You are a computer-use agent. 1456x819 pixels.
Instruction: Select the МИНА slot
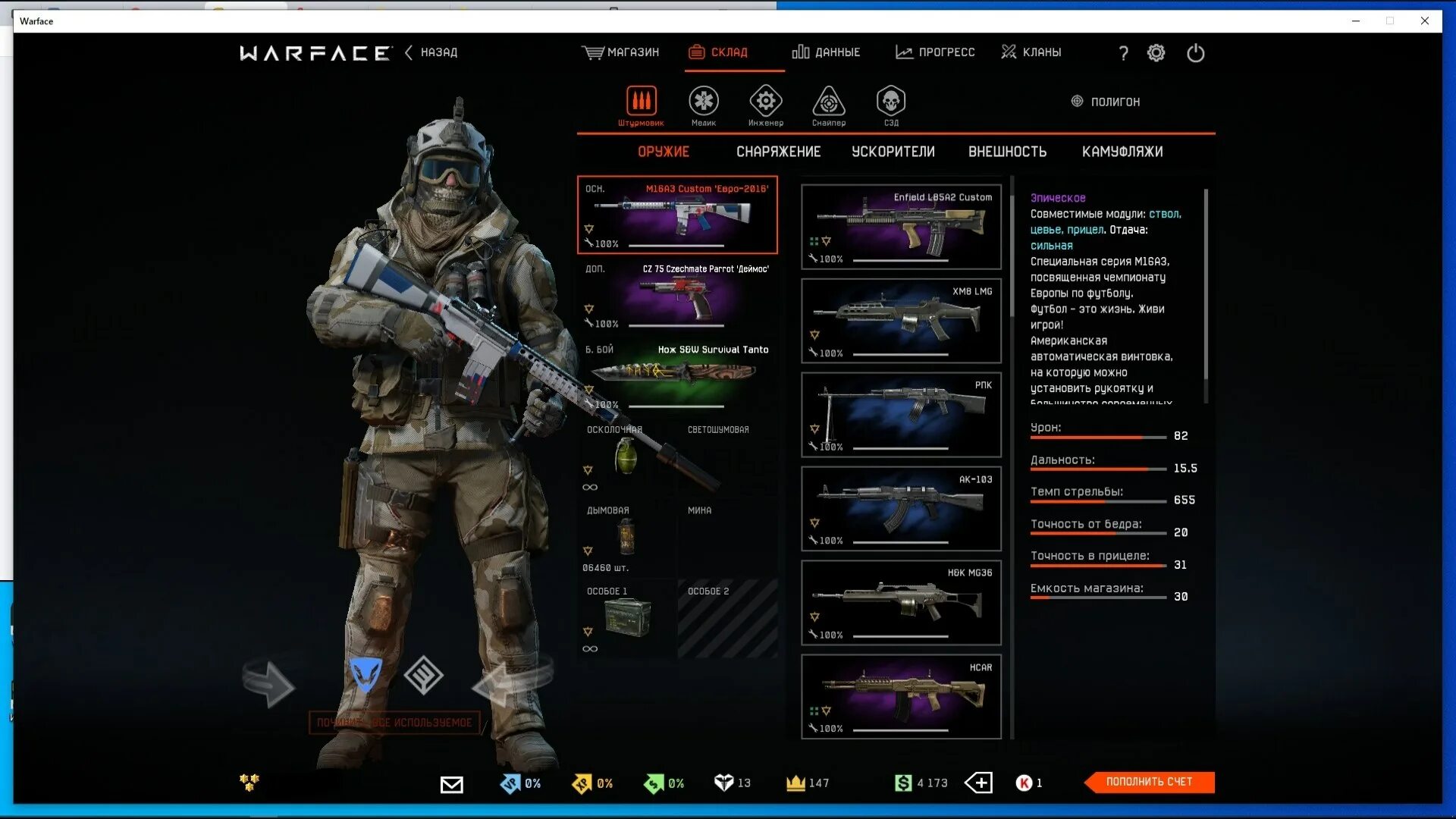[728, 538]
